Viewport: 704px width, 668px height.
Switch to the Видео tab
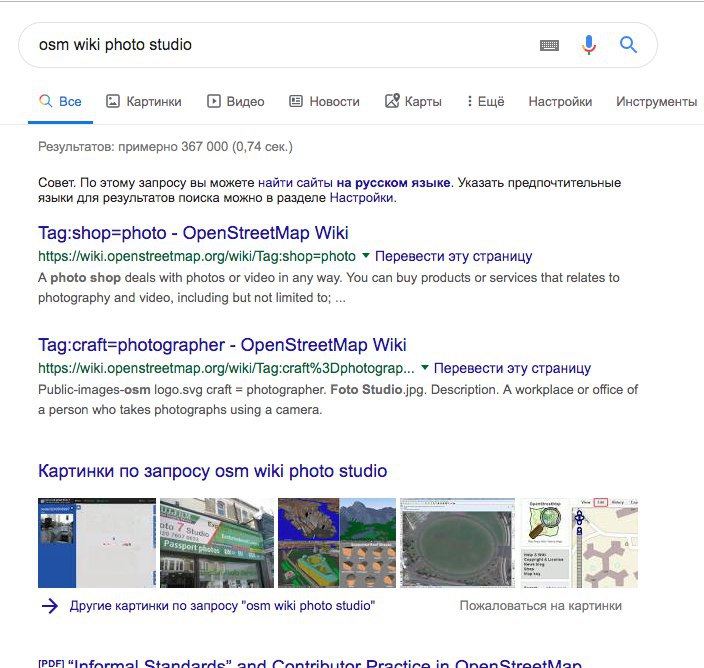(x=236, y=101)
